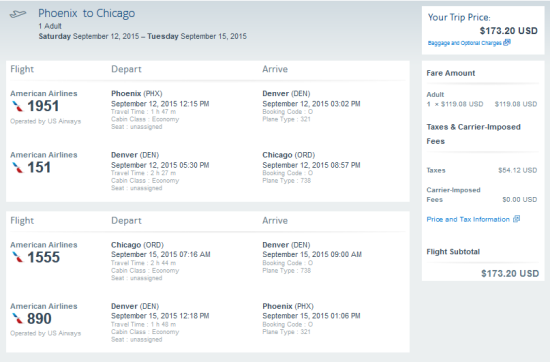The width and height of the screenshot is (550, 362).
Task: Click flight number 890
Action: click(40, 319)
